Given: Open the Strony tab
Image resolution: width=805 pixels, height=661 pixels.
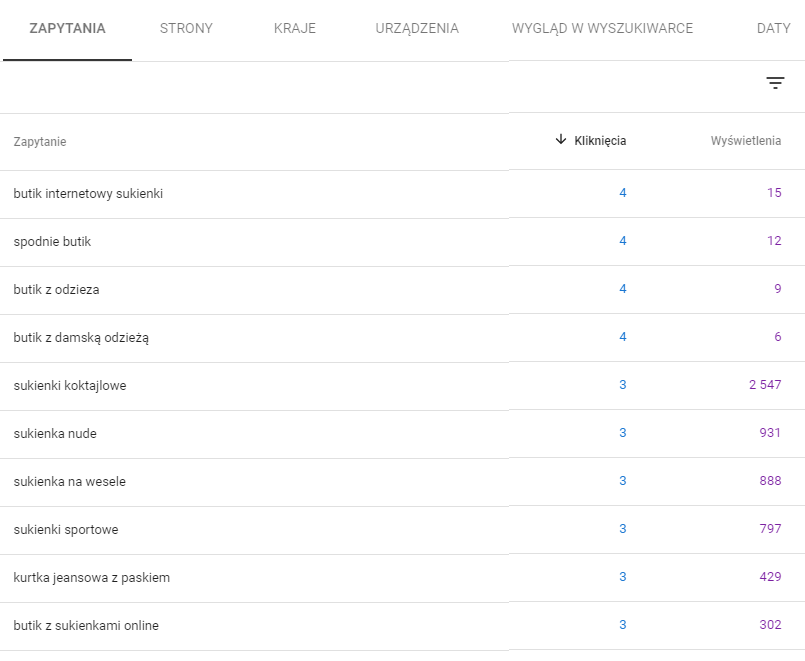Looking at the screenshot, I should (186, 29).
